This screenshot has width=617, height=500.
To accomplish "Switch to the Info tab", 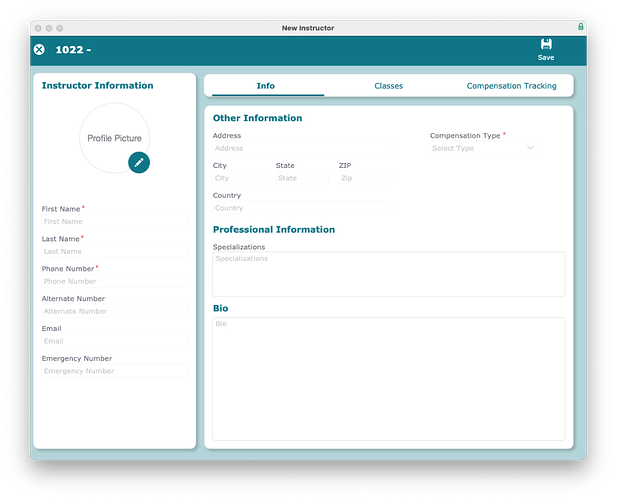I will tap(266, 86).
